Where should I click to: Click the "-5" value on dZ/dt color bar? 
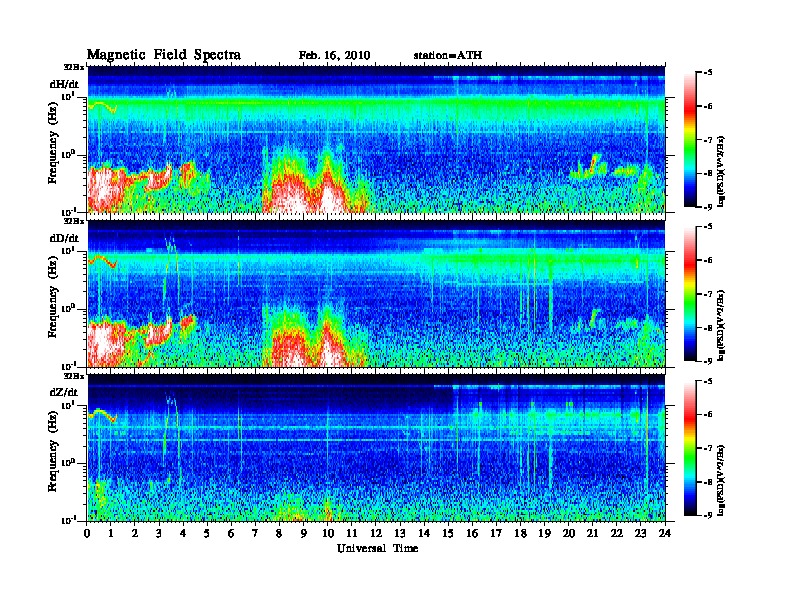click(x=708, y=381)
